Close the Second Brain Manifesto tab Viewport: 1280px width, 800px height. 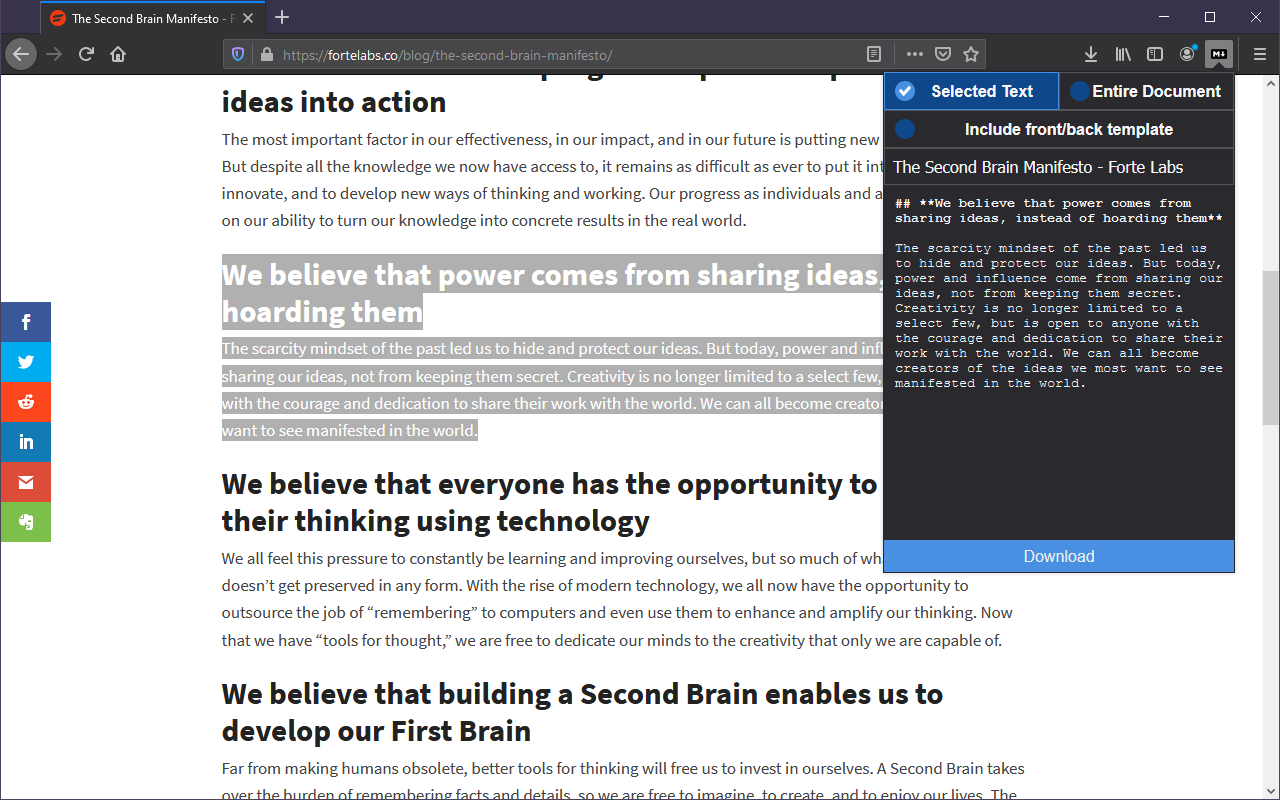pyautogui.click(x=248, y=18)
